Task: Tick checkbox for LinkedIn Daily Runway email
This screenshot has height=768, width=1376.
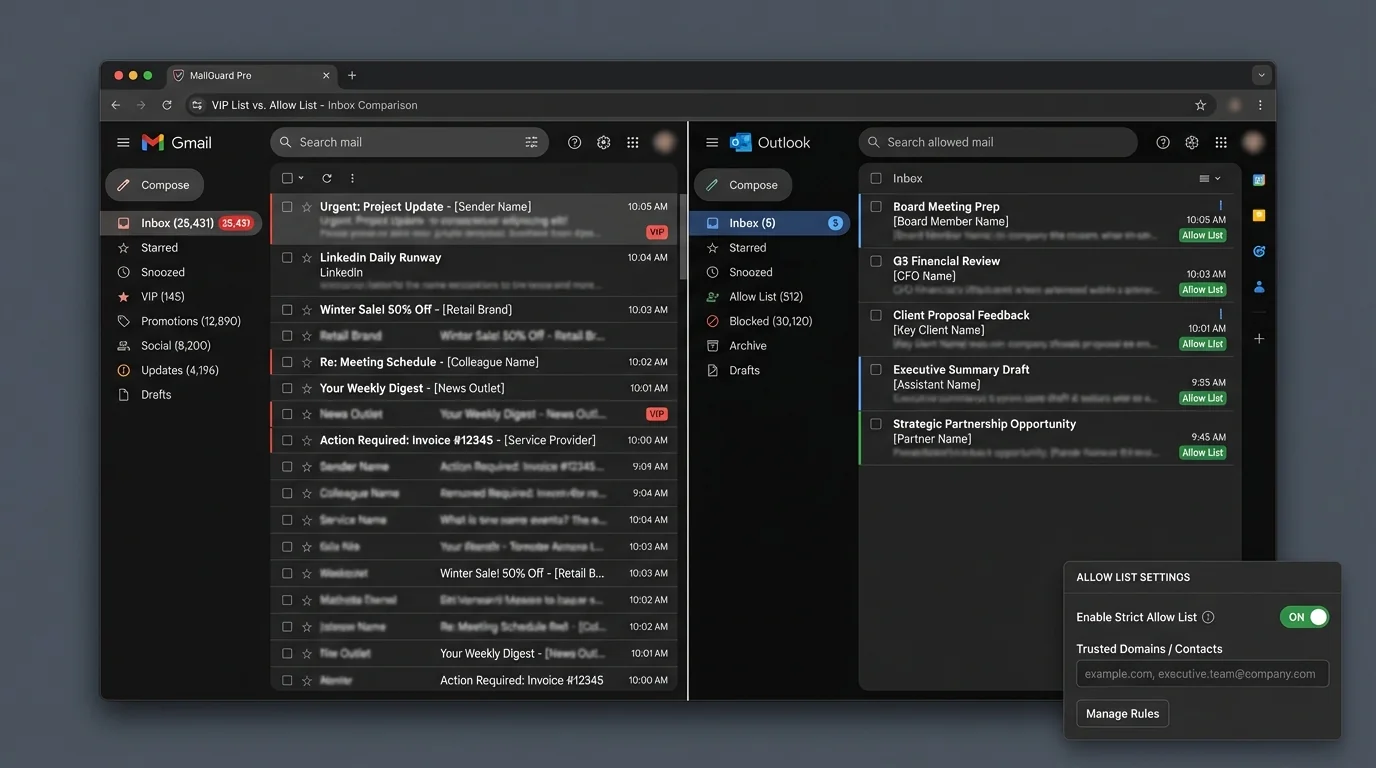Action: point(287,258)
